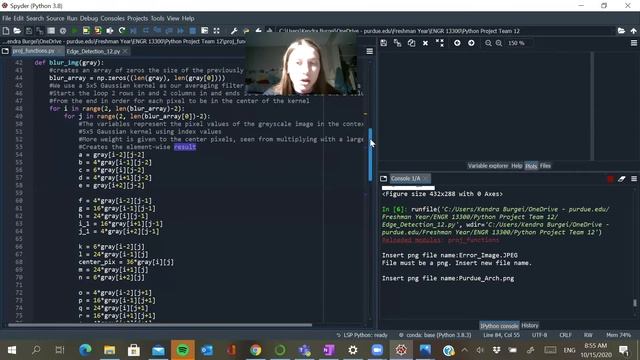Open the Help menu
640x360 pixels.
point(188,18)
